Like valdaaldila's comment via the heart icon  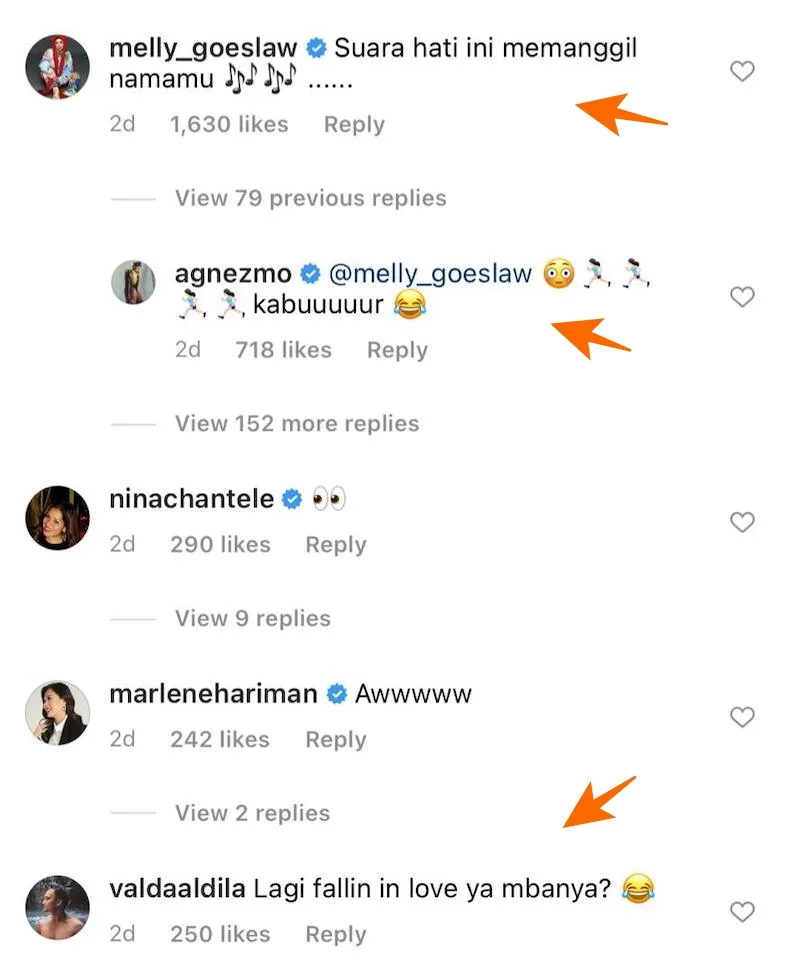[742, 912]
